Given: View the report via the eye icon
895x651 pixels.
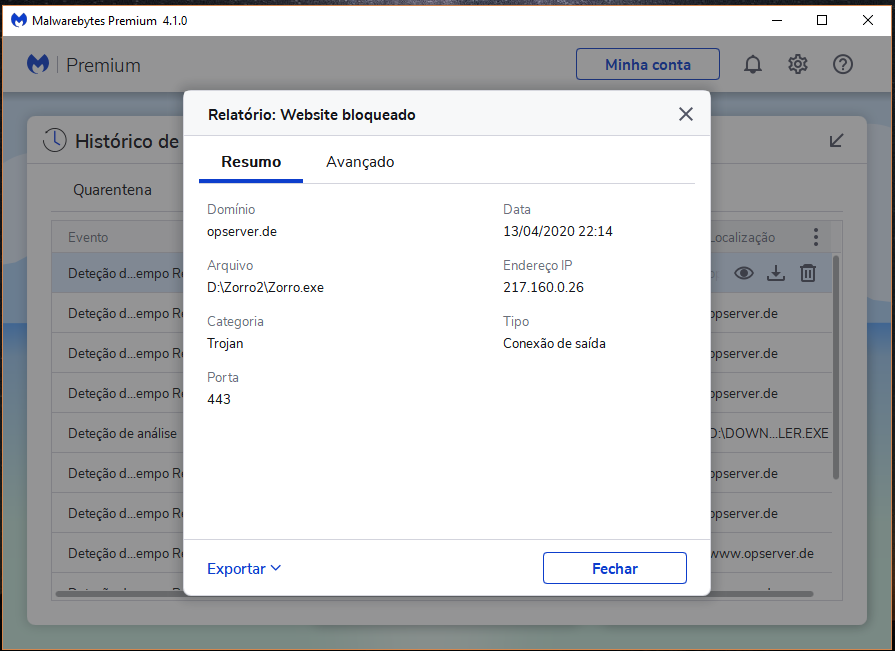Looking at the screenshot, I should [x=743, y=273].
